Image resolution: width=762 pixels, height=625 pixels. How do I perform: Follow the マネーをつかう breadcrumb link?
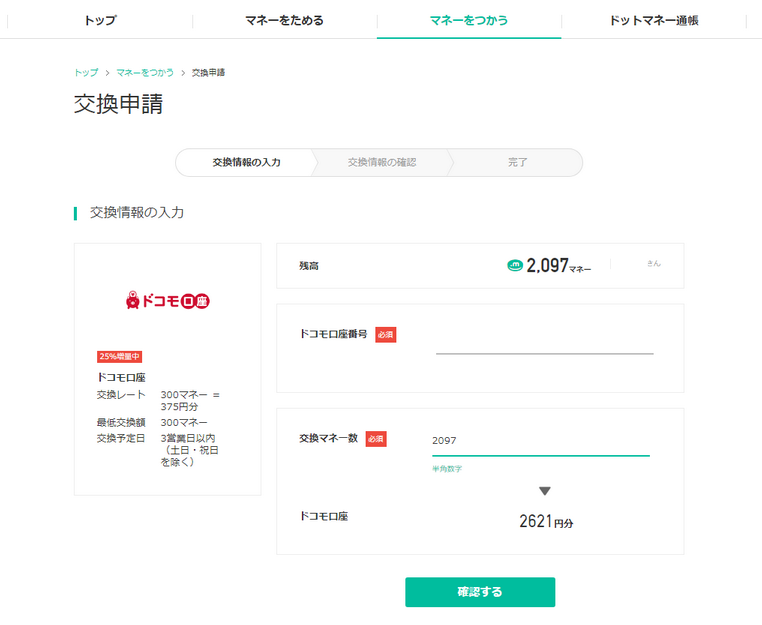(145, 72)
